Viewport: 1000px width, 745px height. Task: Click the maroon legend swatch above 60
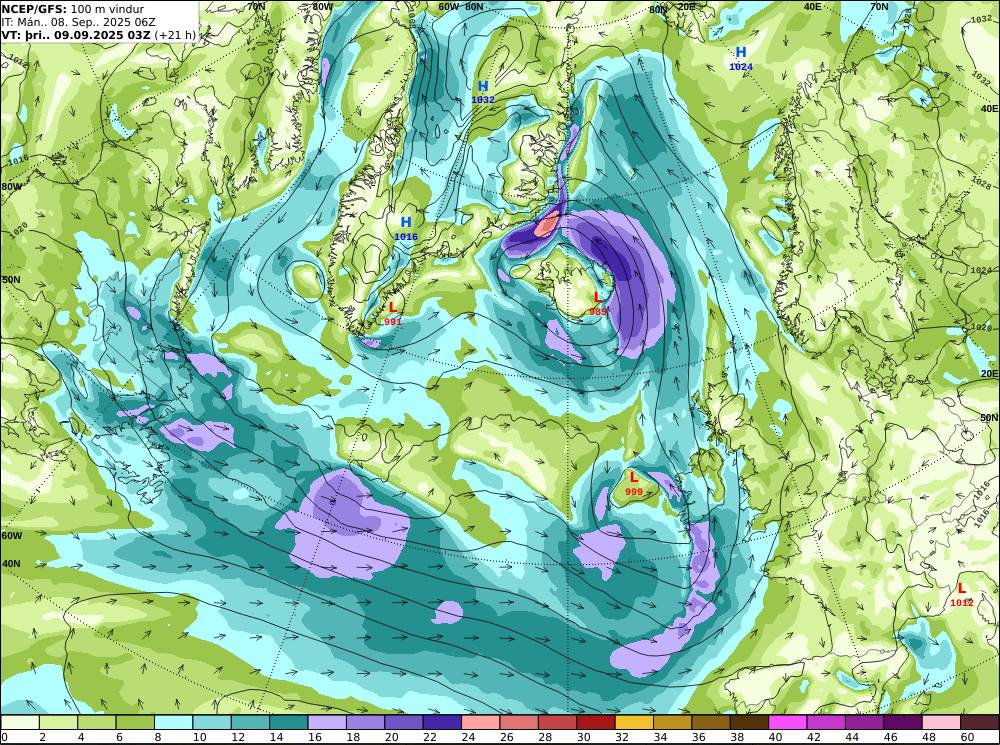(x=980, y=722)
